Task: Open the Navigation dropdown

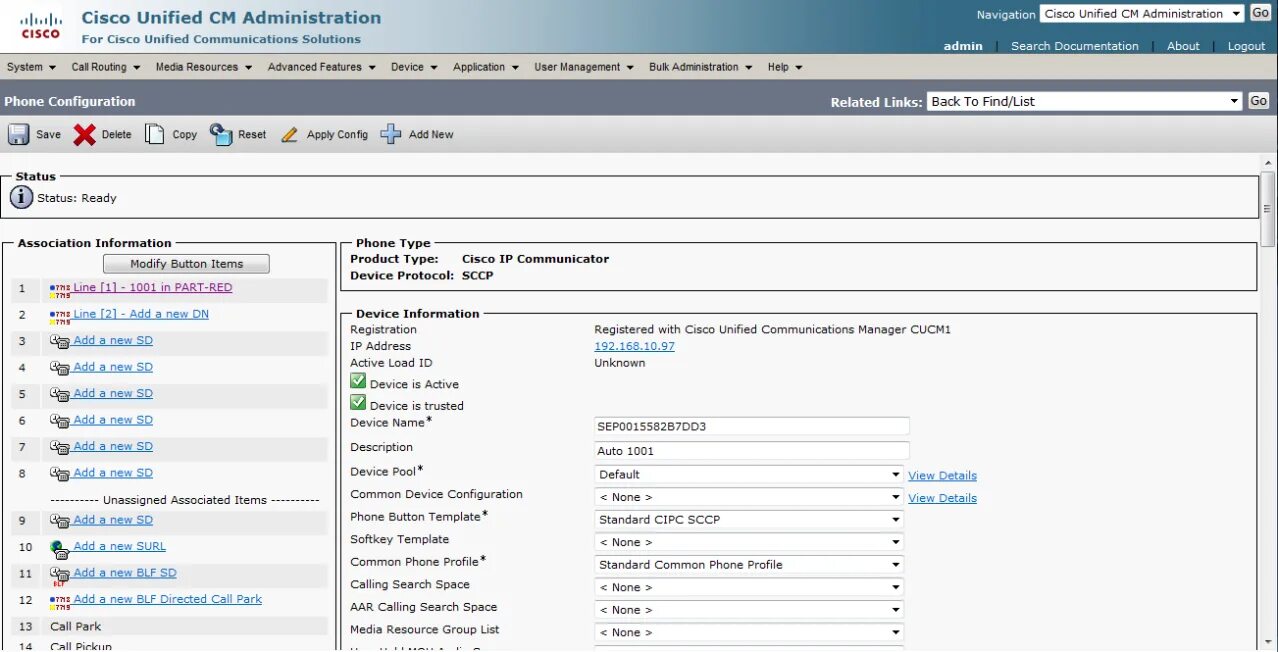Action: tap(1142, 14)
